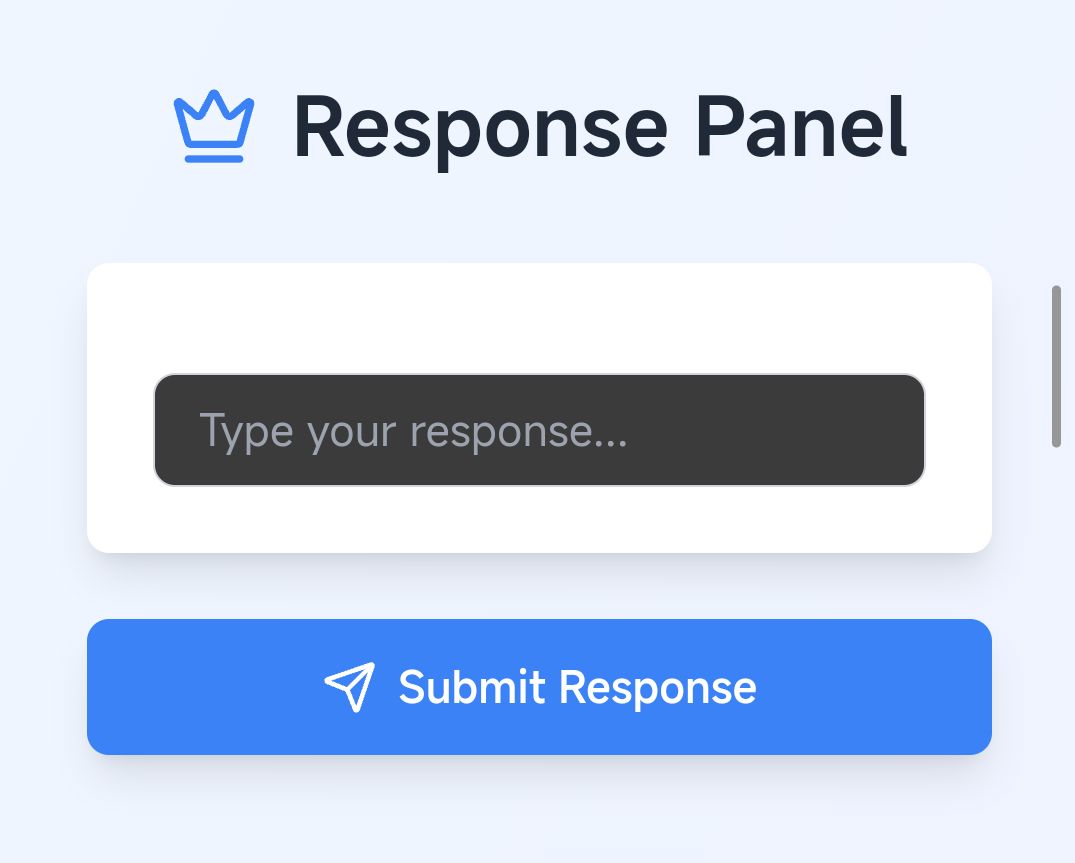Click the 'Type your response...' placeholder text

[413, 432]
